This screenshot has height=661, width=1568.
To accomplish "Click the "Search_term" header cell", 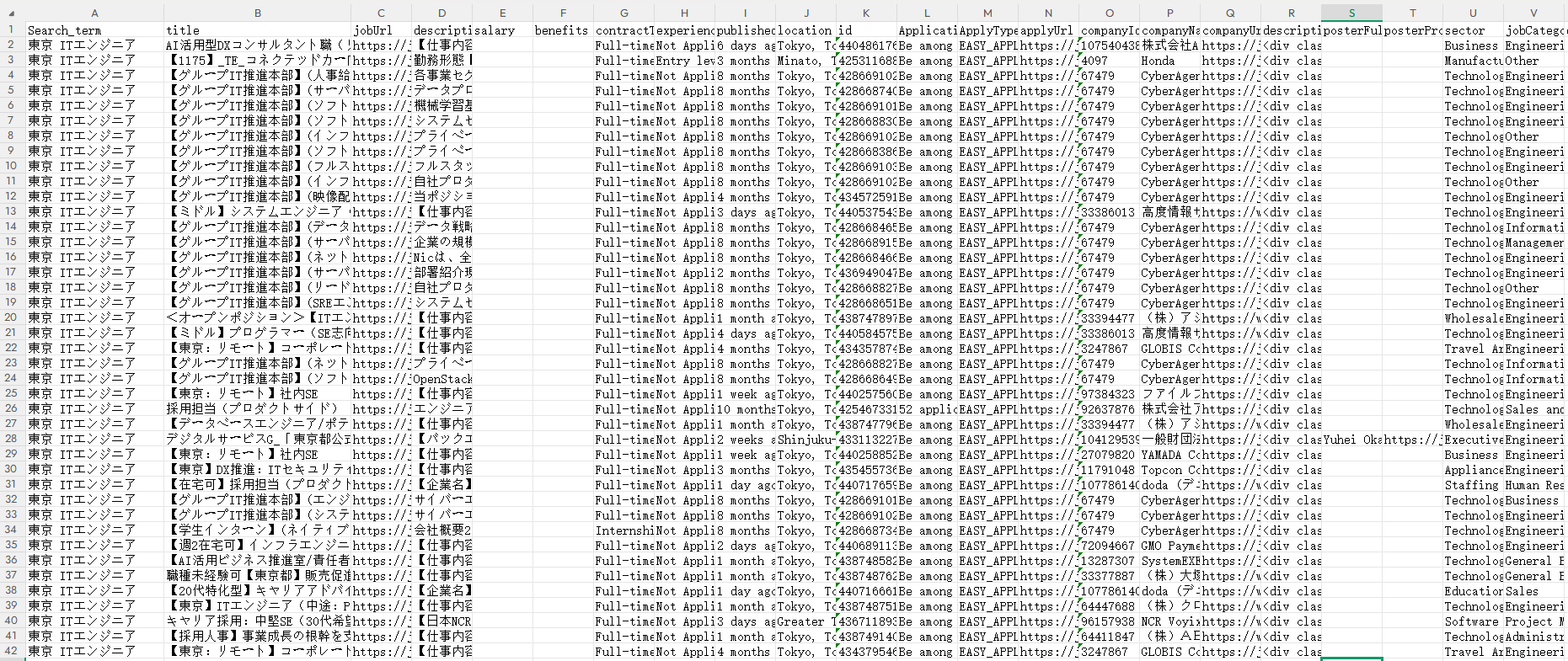I will coord(94,30).
